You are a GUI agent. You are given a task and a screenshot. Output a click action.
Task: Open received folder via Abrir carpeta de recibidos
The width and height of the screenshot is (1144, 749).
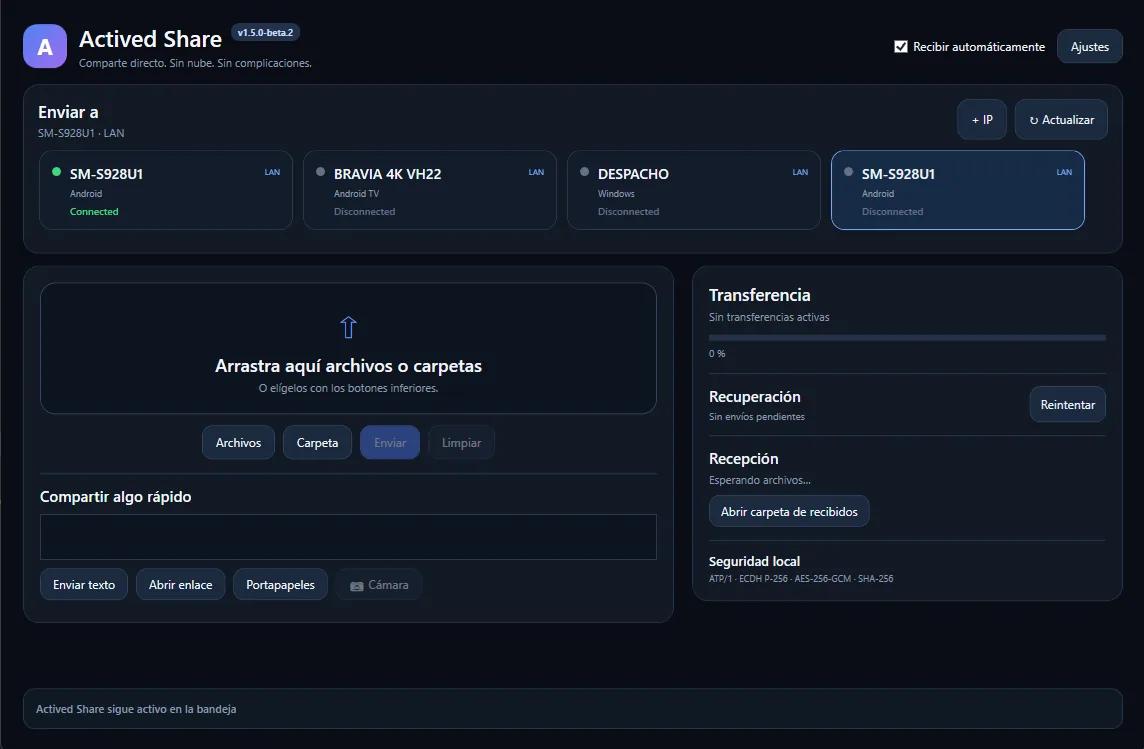pos(789,512)
